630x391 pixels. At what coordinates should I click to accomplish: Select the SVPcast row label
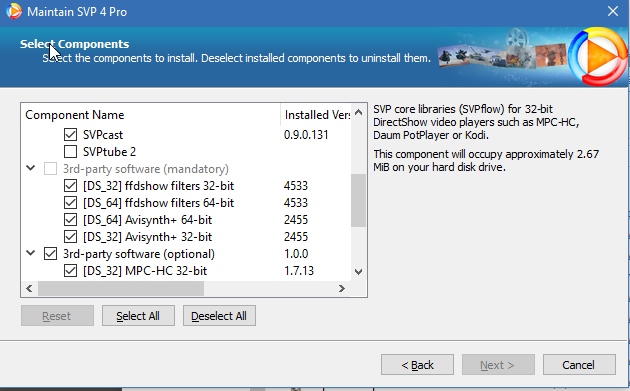click(103, 135)
